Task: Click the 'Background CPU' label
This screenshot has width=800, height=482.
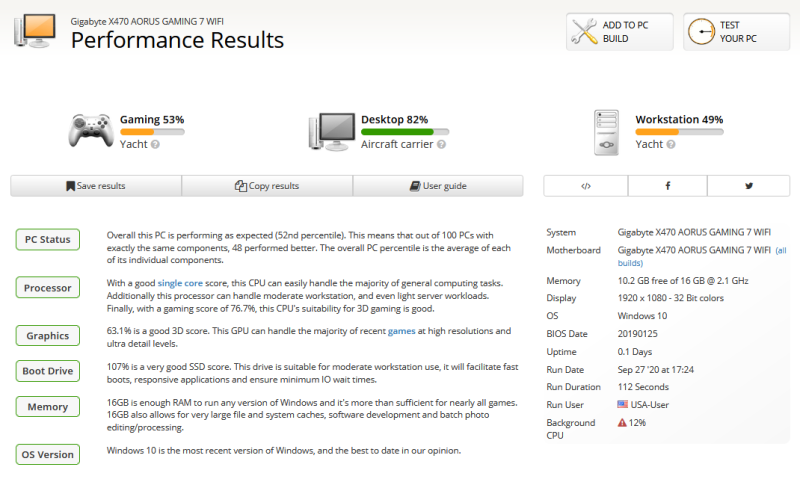Action: [x=570, y=429]
